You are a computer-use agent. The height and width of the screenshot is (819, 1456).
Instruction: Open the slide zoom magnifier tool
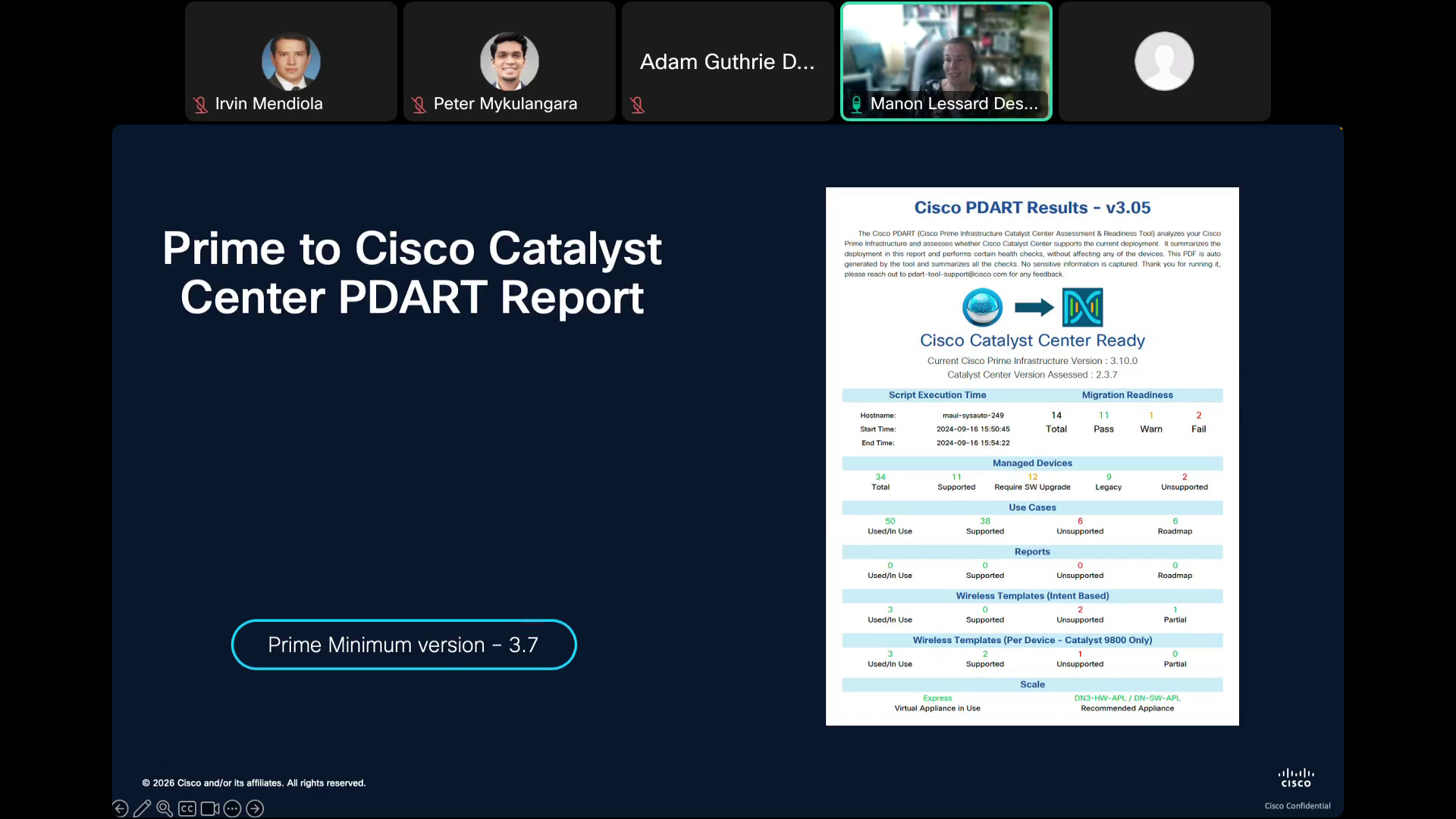point(165,808)
